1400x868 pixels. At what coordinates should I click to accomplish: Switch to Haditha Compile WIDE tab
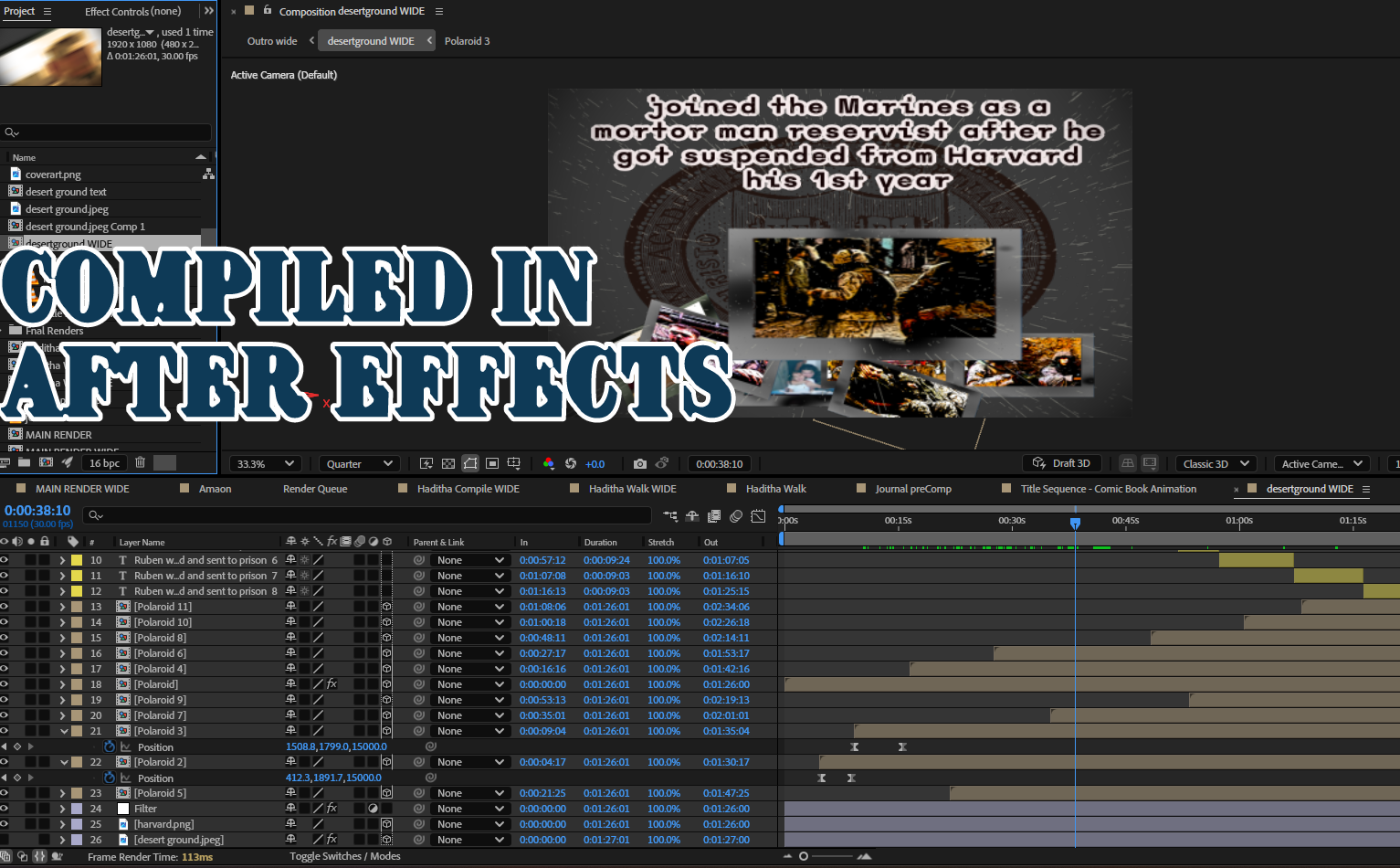[x=468, y=489]
